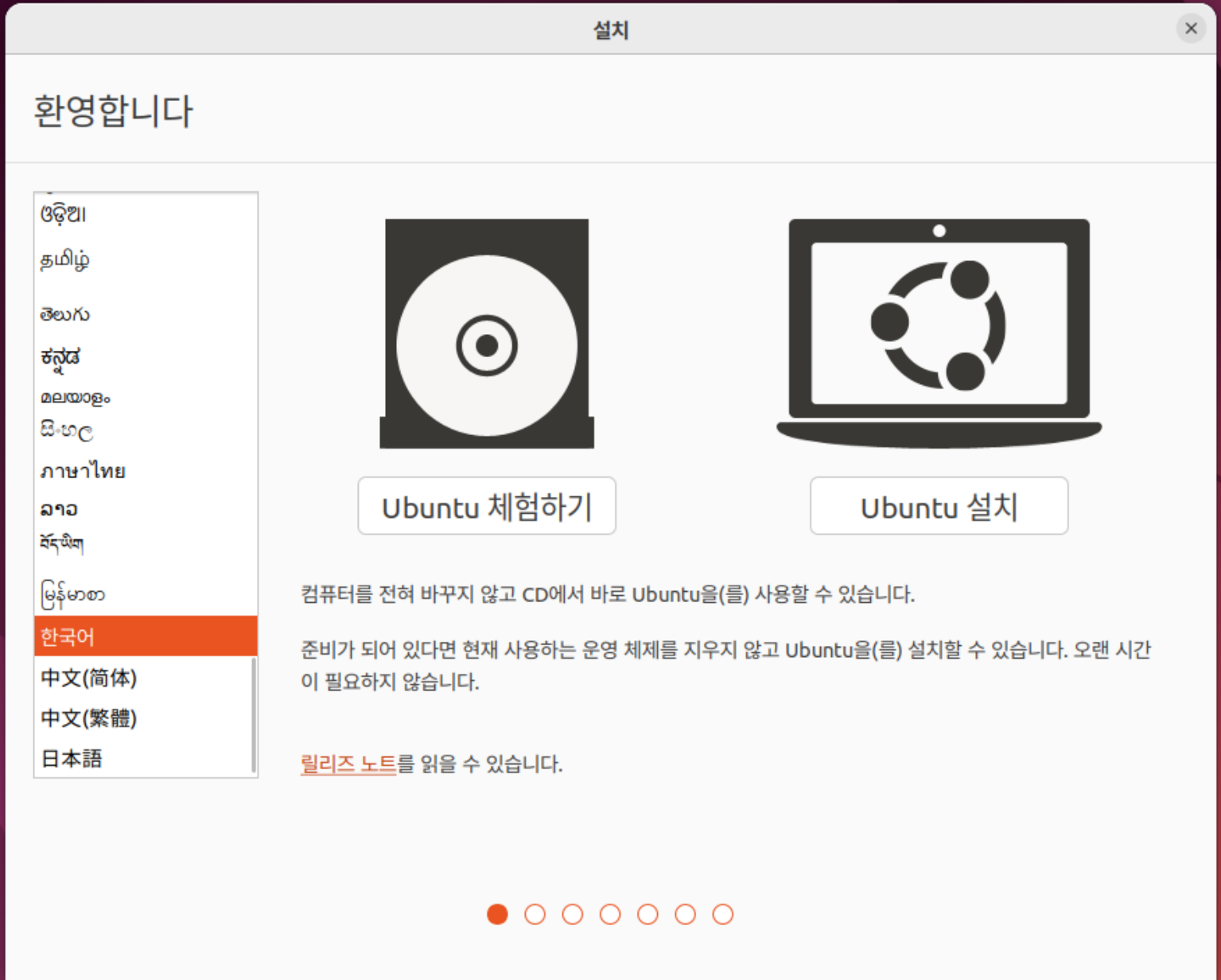Select සිංහල in the language list
This screenshot has height=980, width=1221.
(x=146, y=431)
